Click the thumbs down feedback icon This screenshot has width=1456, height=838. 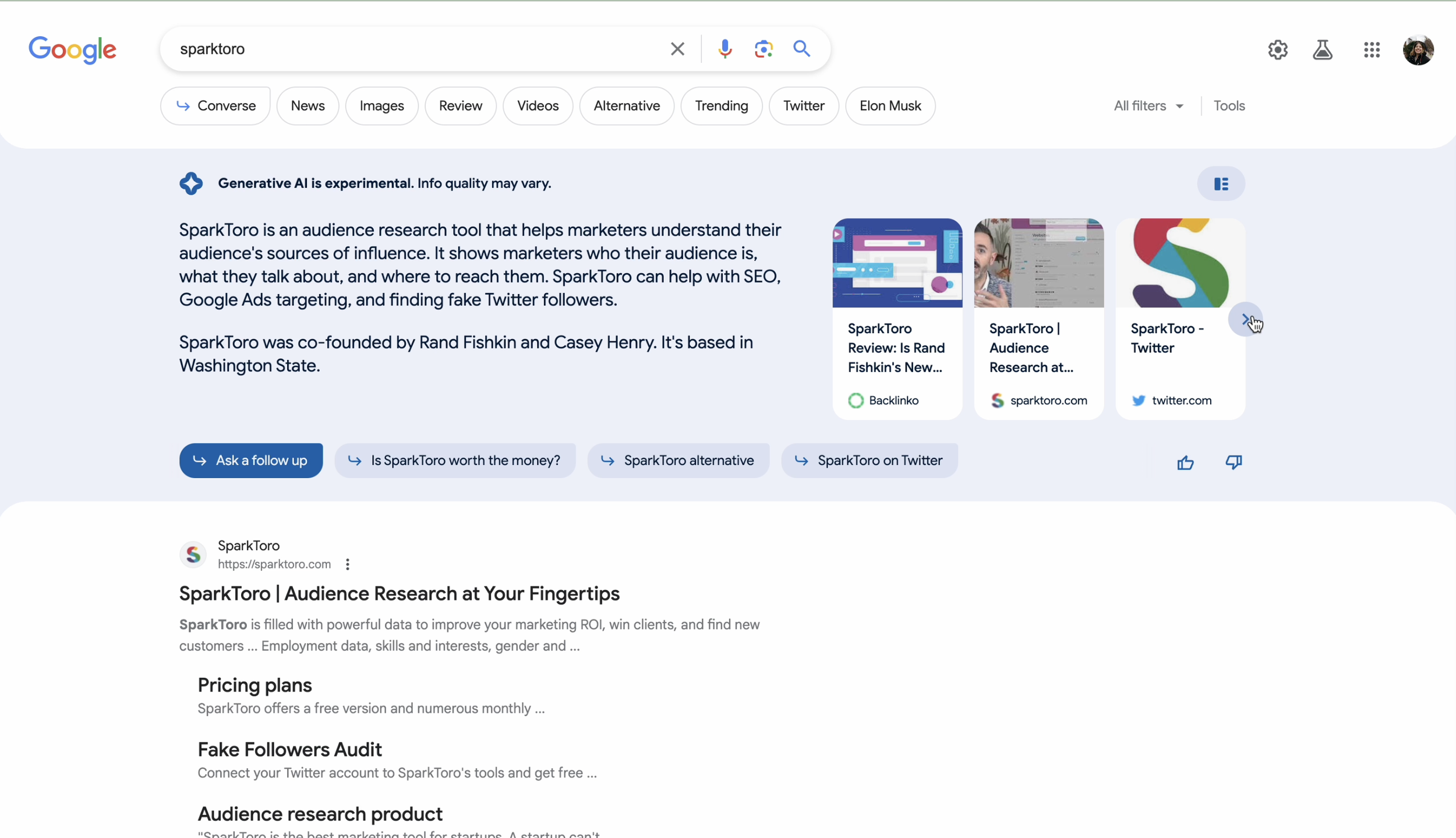(1234, 460)
